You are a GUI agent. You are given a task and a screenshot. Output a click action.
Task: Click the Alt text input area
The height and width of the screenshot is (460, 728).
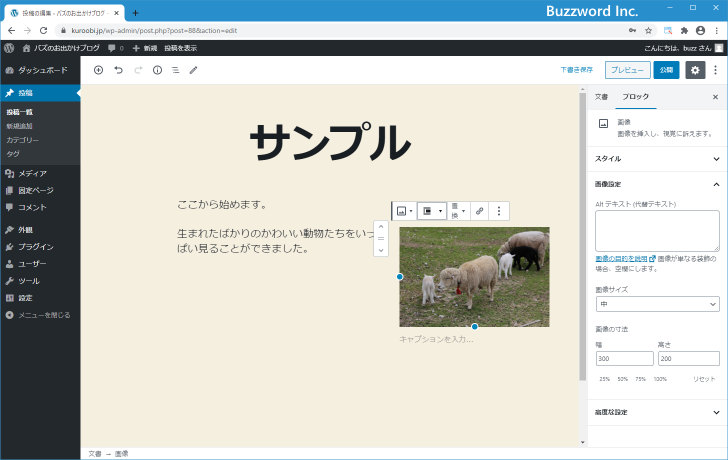pos(656,230)
